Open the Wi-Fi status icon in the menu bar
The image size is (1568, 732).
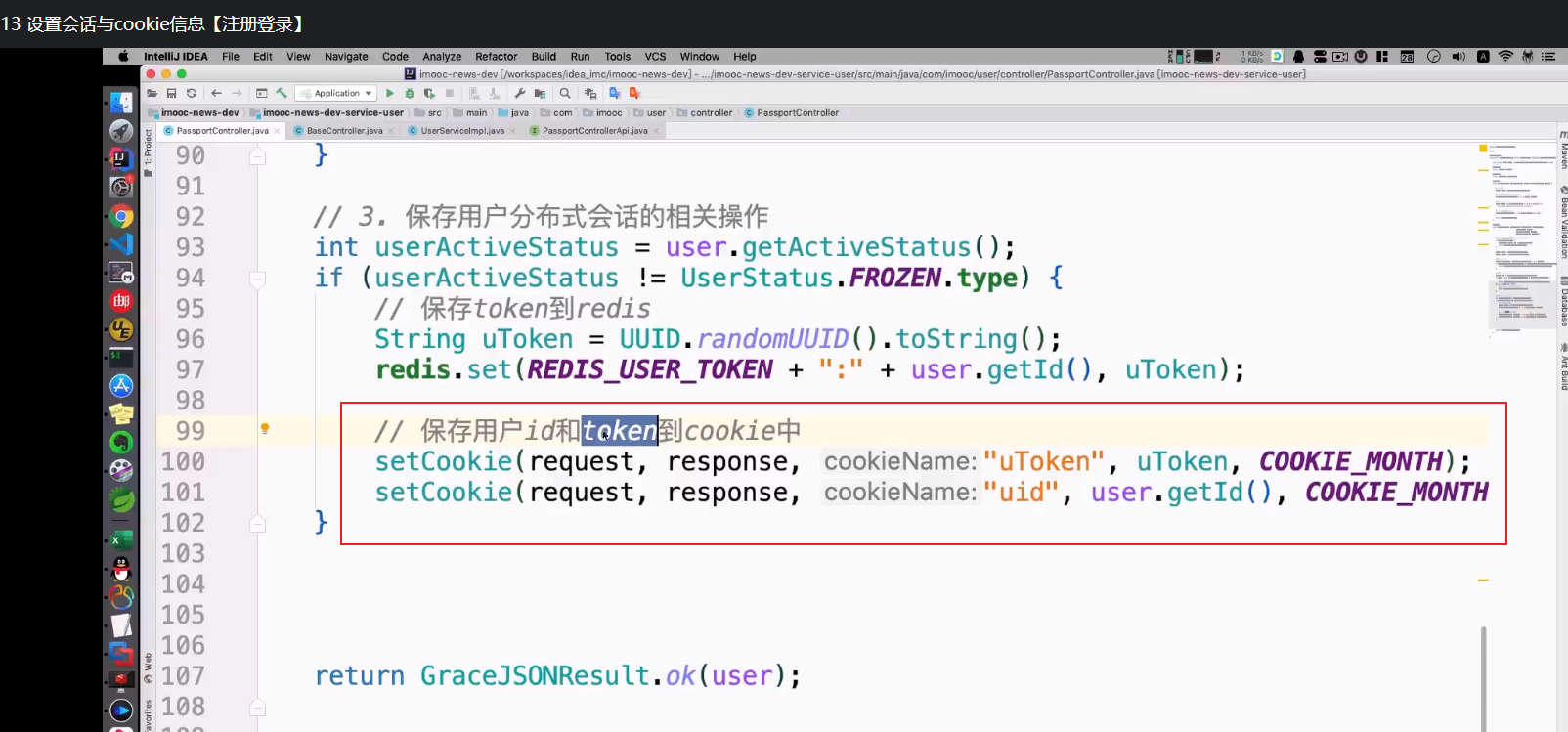point(1505,57)
